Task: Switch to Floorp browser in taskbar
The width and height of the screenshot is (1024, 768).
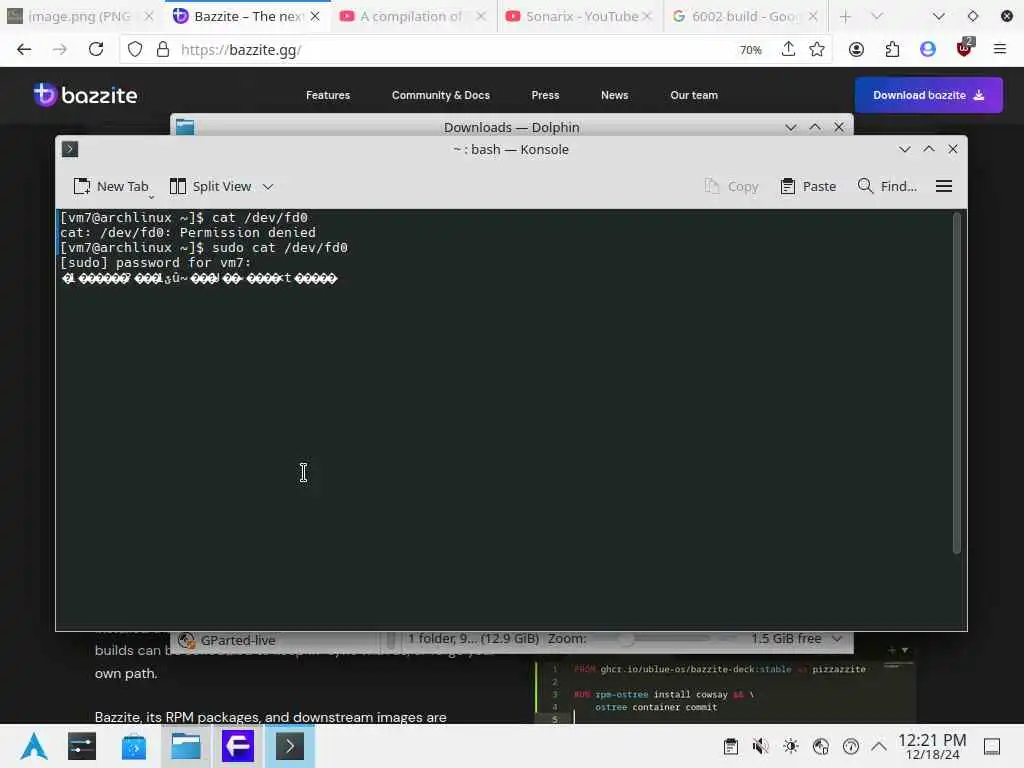Action: (238, 746)
